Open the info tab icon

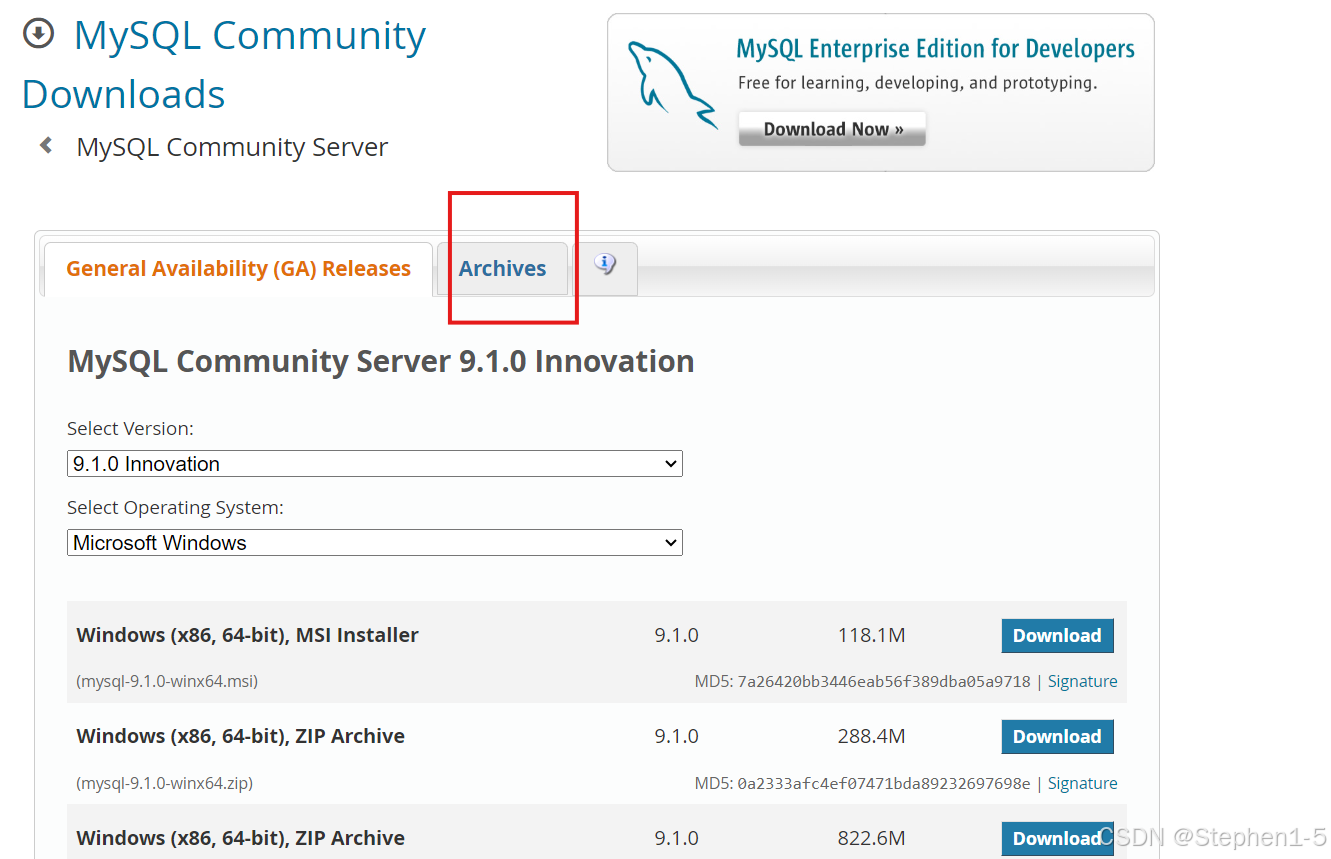[605, 265]
